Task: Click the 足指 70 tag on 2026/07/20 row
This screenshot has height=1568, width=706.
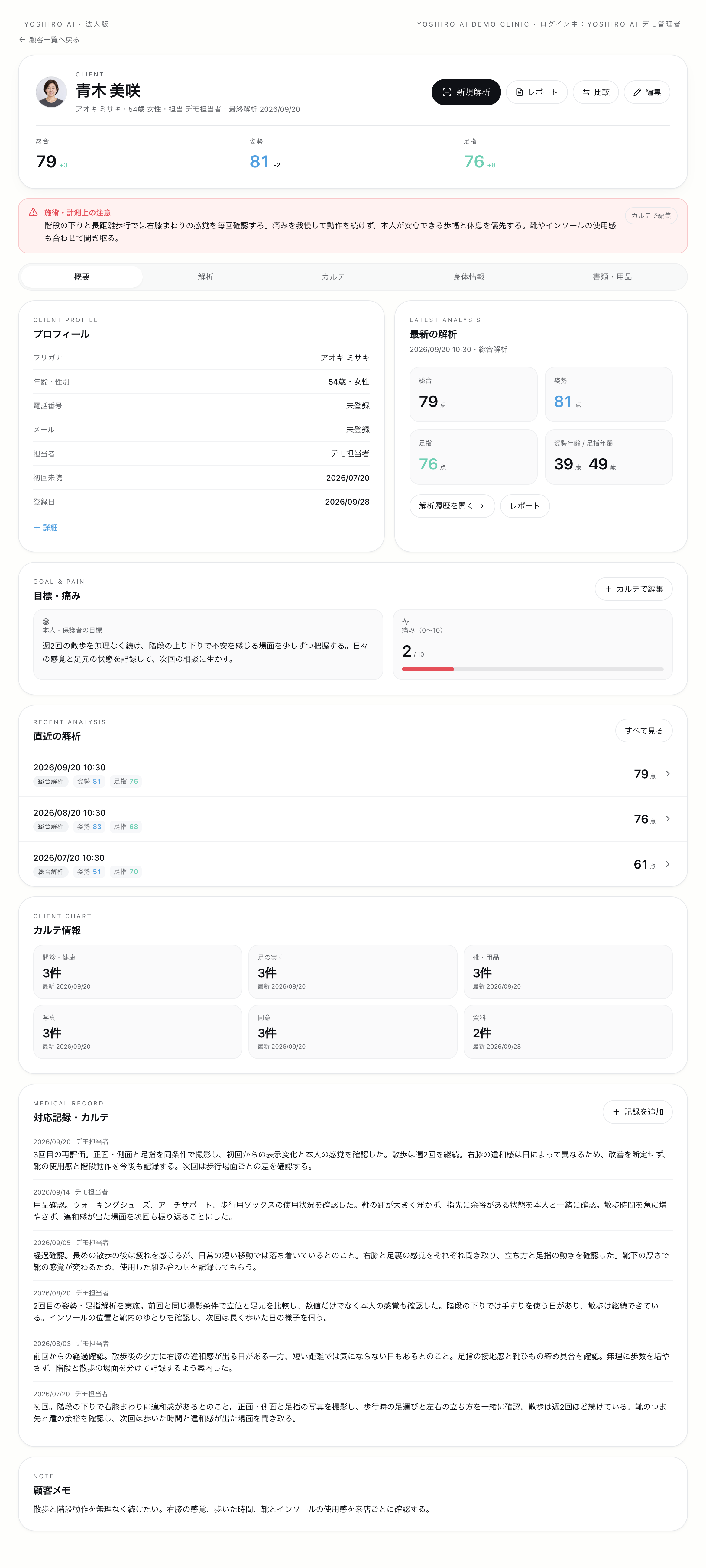Action: click(x=125, y=872)
